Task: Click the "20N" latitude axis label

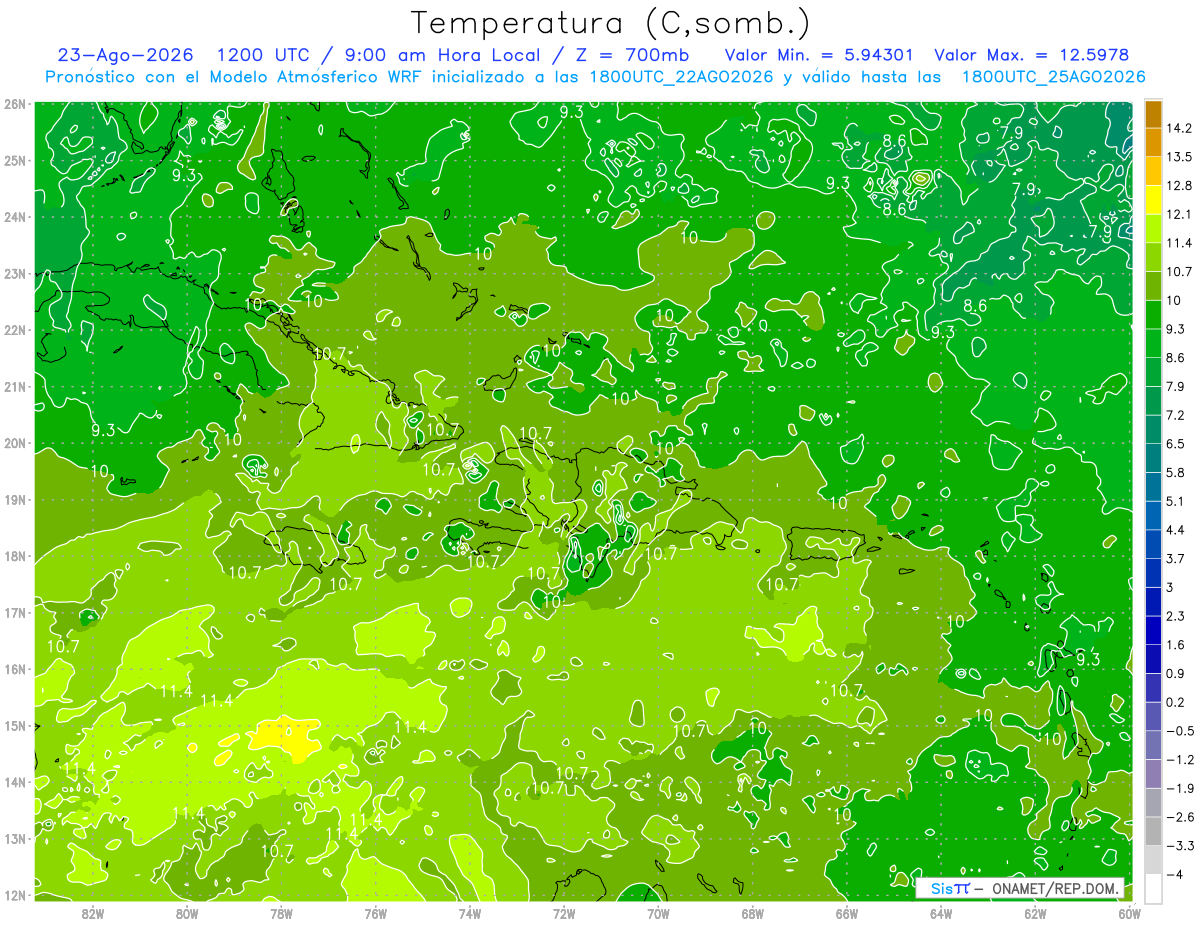Action: coord(15,443)
